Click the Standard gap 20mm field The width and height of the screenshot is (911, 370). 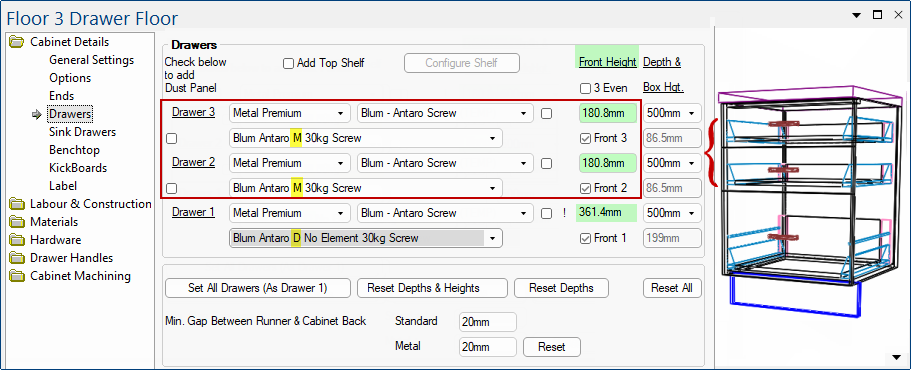pos(487,321)
